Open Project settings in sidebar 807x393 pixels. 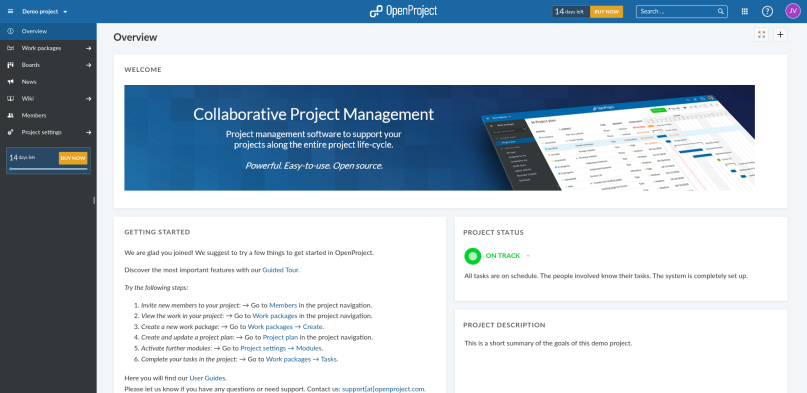pyautogui.click(x=41, y=132)
